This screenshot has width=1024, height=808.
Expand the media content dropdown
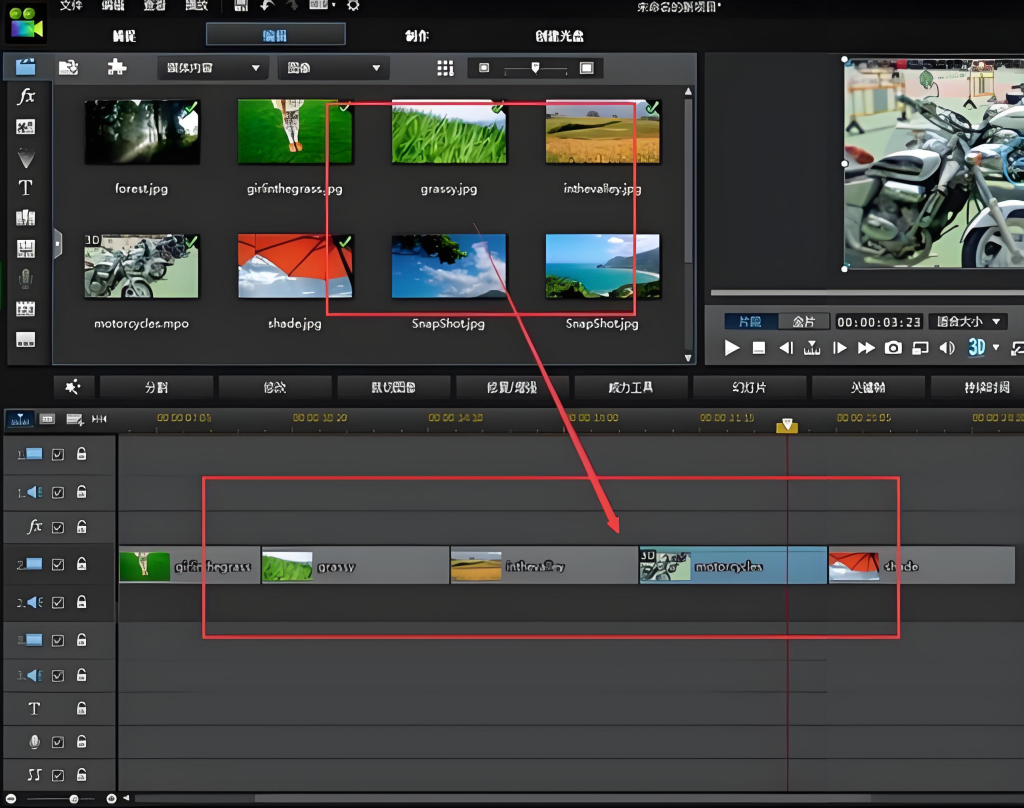click(x=213, y=68)
